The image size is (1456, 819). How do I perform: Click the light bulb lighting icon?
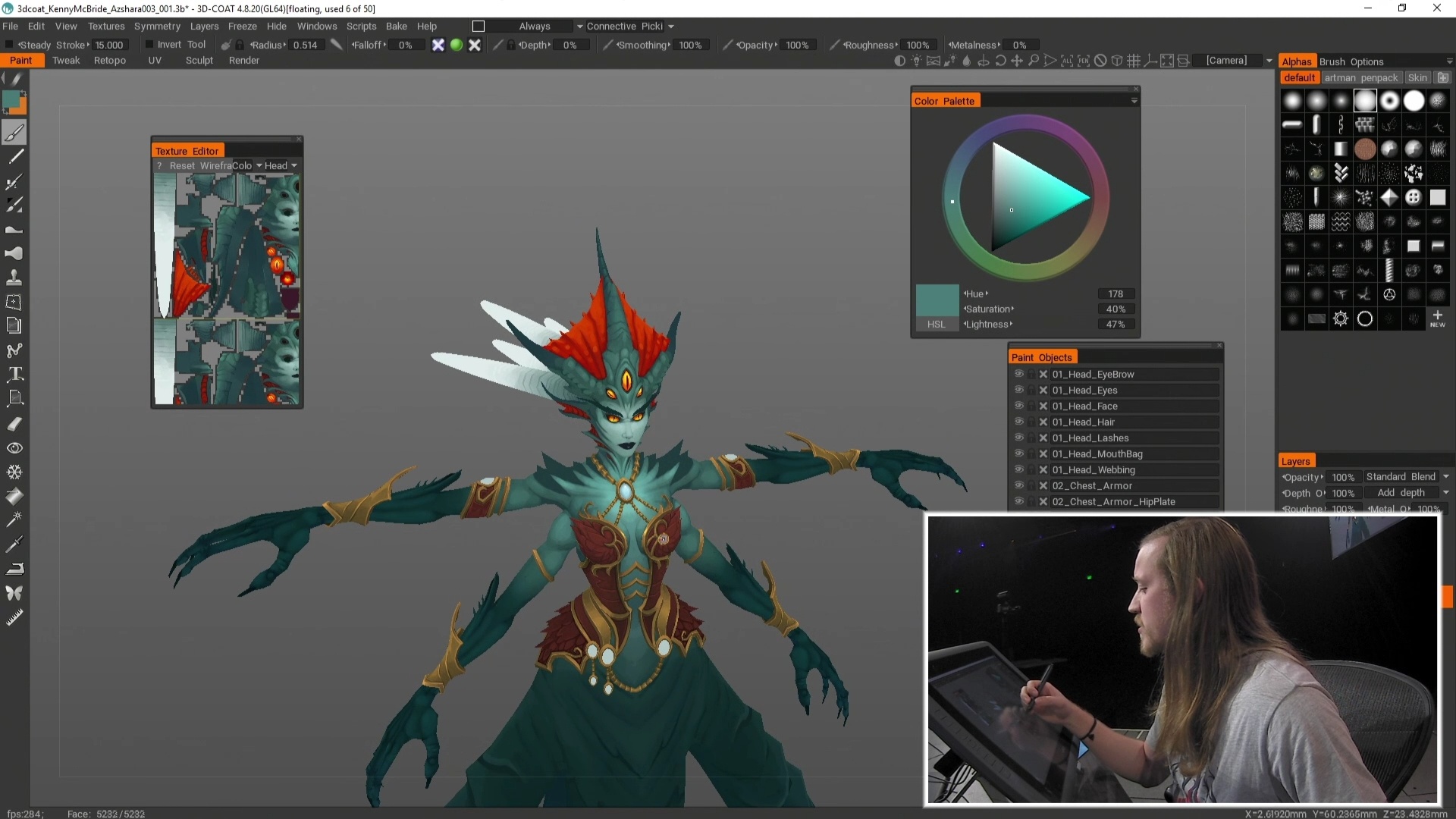(916, 61)
